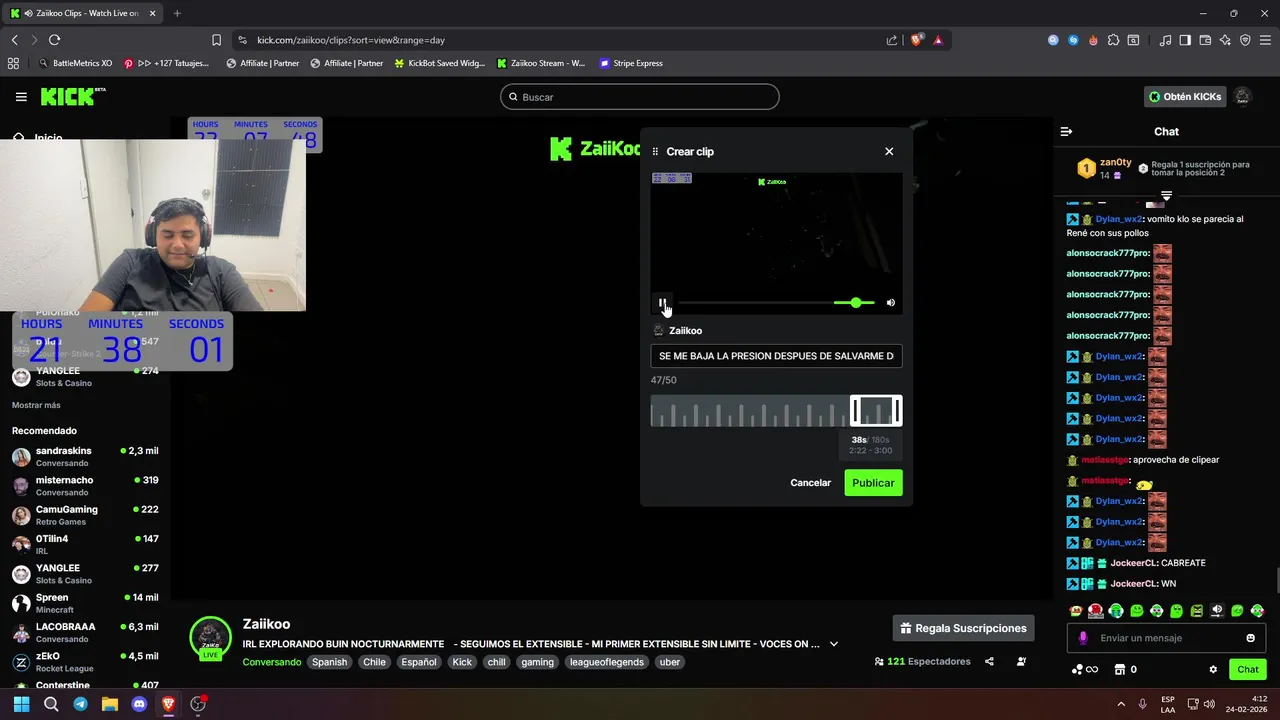Open the Windows Start menu

coord(21,704)
